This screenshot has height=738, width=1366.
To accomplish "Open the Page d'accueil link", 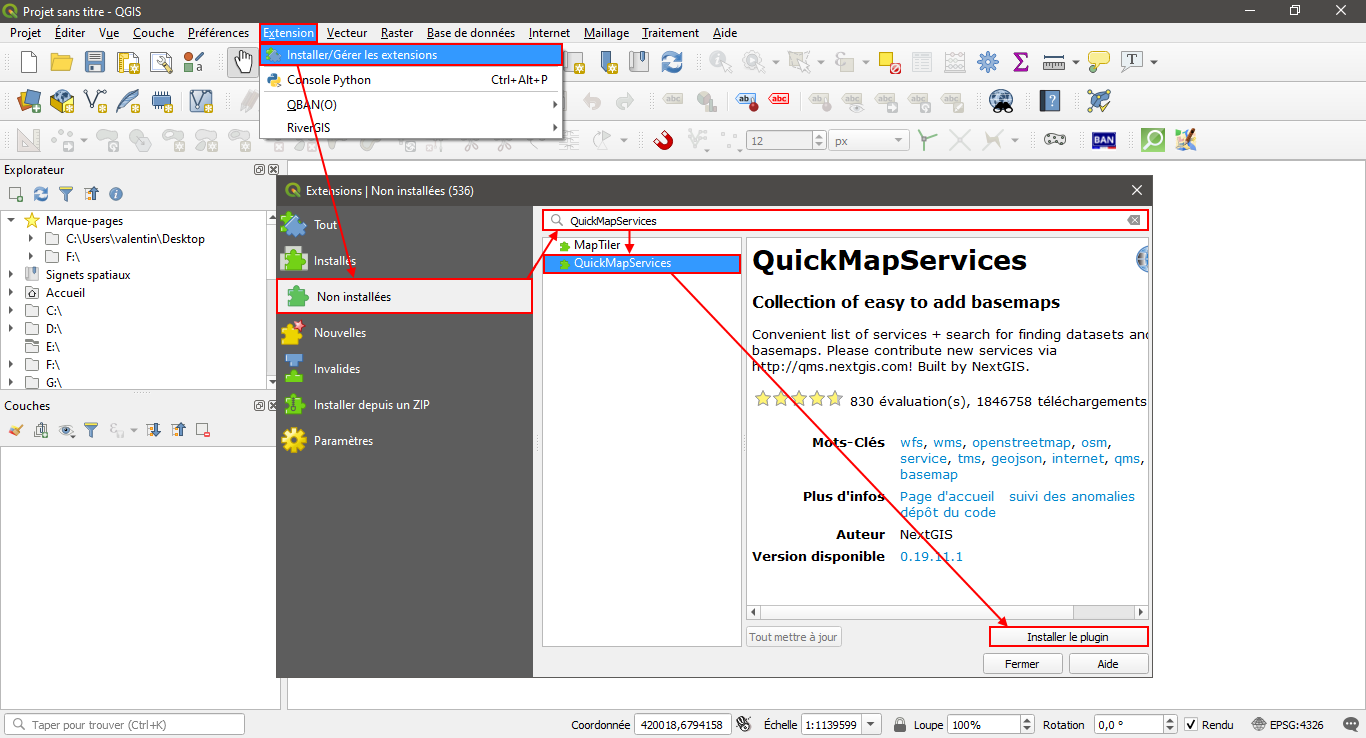I will tap(947, 497).
